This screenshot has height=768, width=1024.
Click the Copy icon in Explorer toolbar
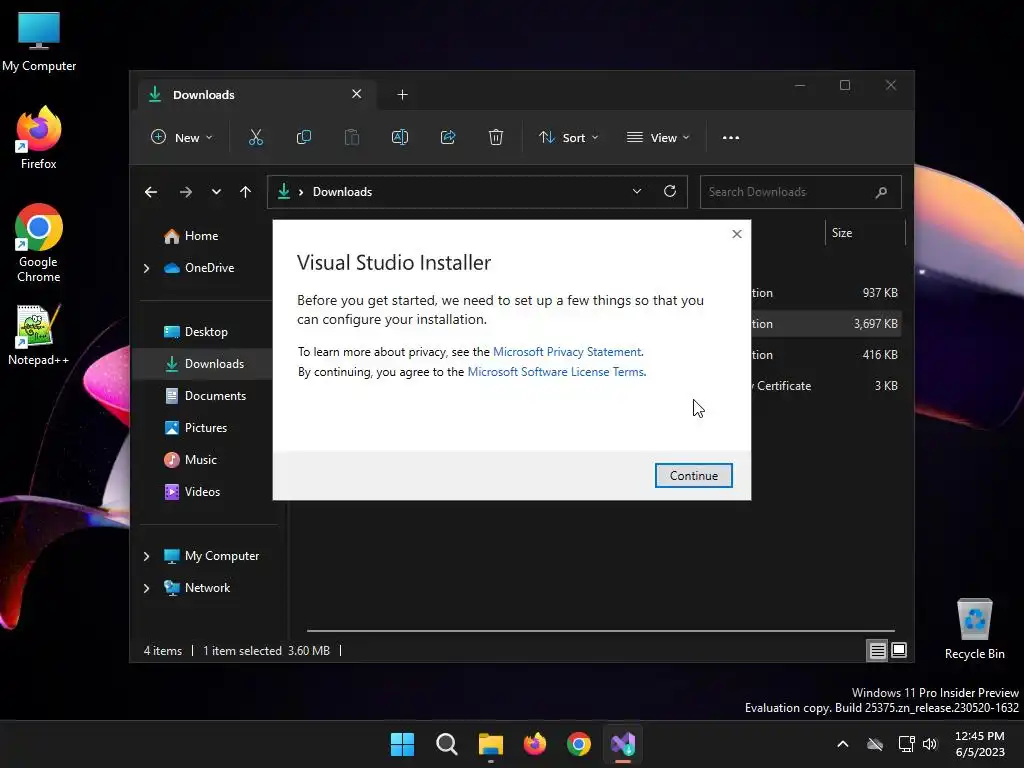pyautogui.click(x=304, y=137)
